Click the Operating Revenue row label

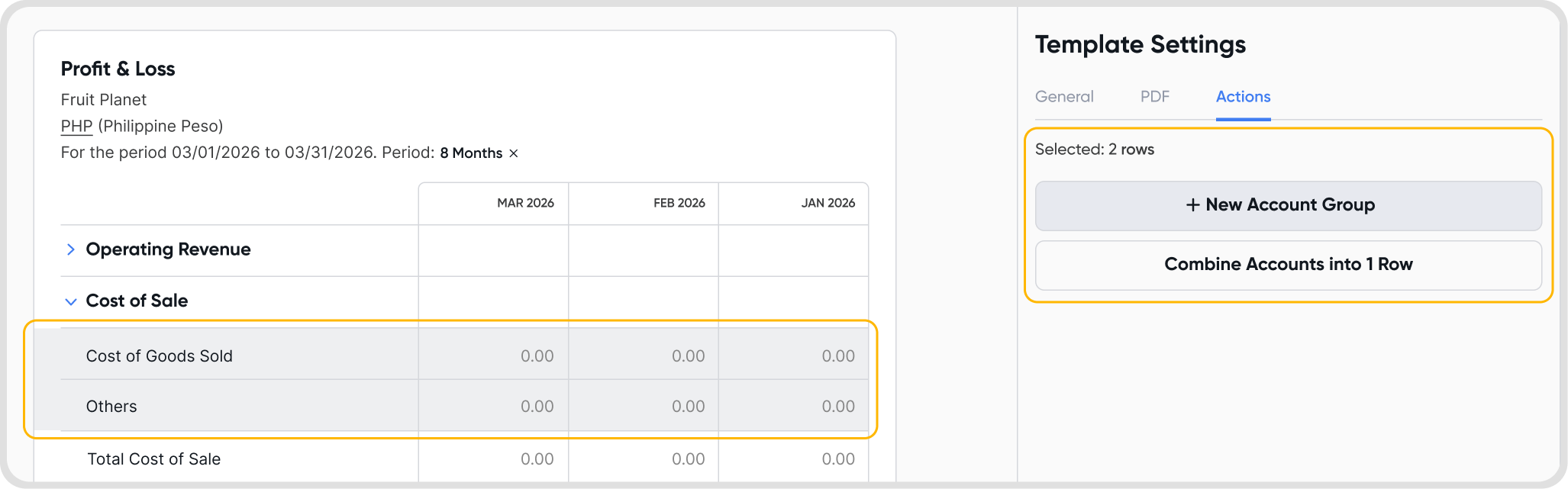click(168, 249)
